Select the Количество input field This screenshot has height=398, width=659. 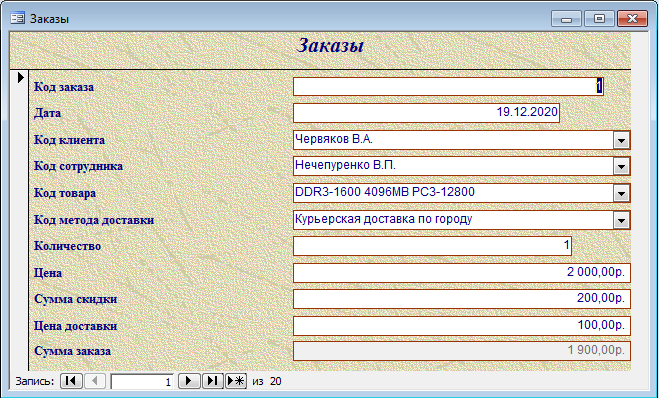[432, 246]
